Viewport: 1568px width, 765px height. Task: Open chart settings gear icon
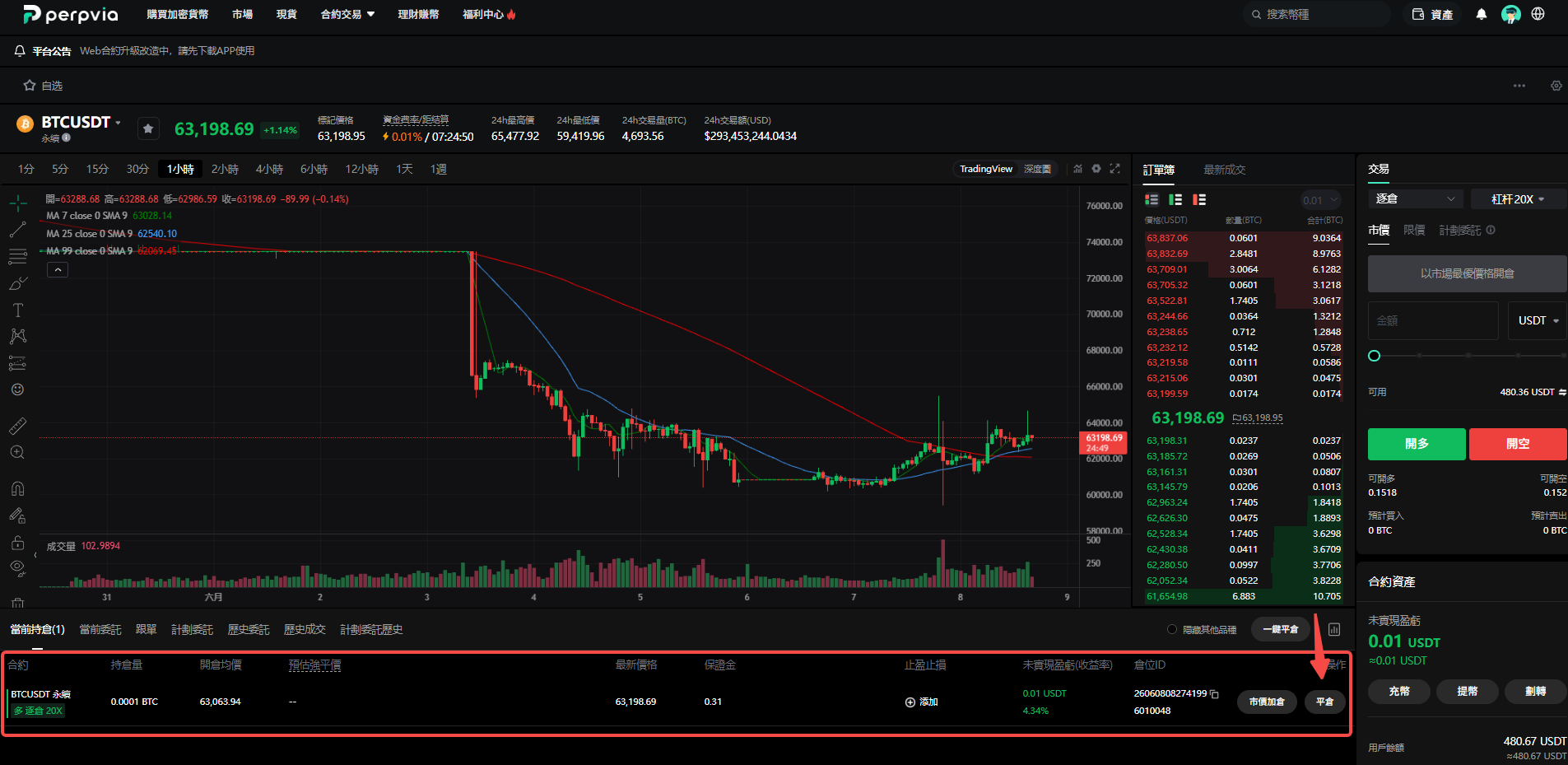point(1096,169)
